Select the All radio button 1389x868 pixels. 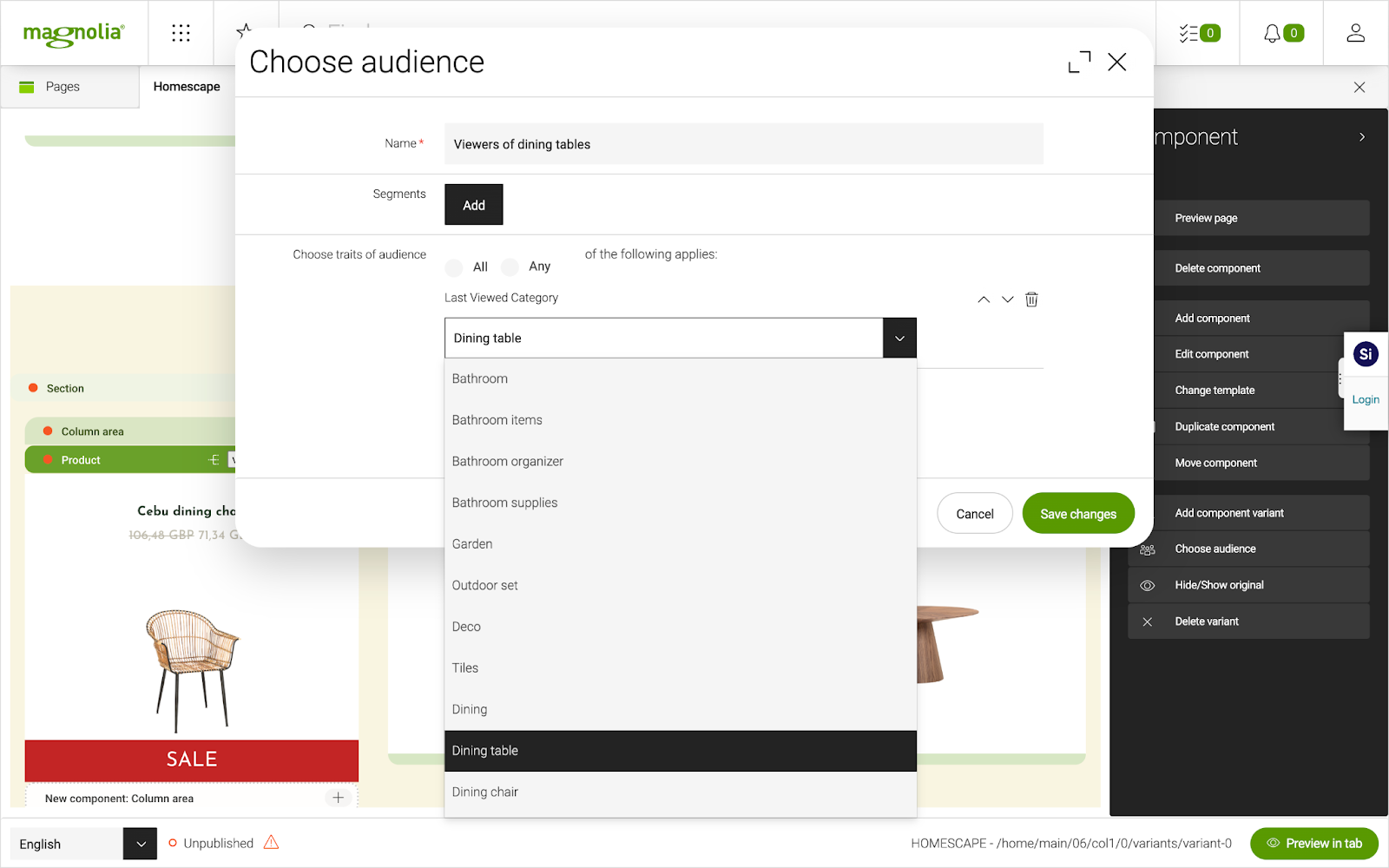coord(453,266)
